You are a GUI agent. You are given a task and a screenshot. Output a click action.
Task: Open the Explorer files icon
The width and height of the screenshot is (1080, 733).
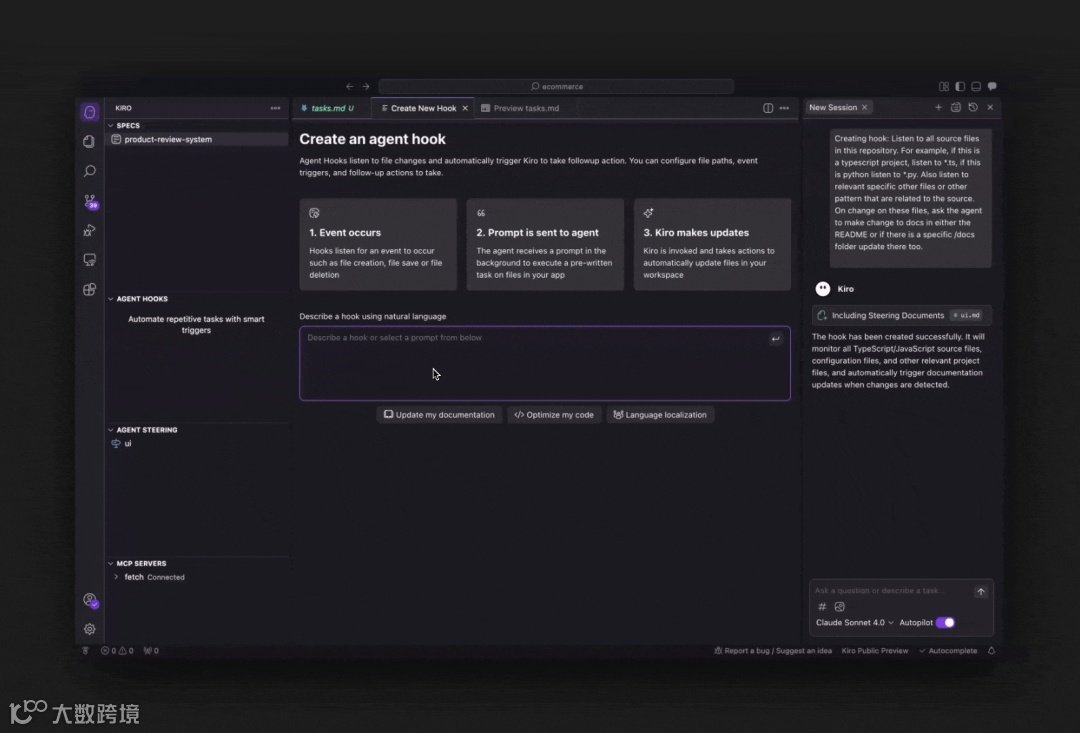[90, 141]
